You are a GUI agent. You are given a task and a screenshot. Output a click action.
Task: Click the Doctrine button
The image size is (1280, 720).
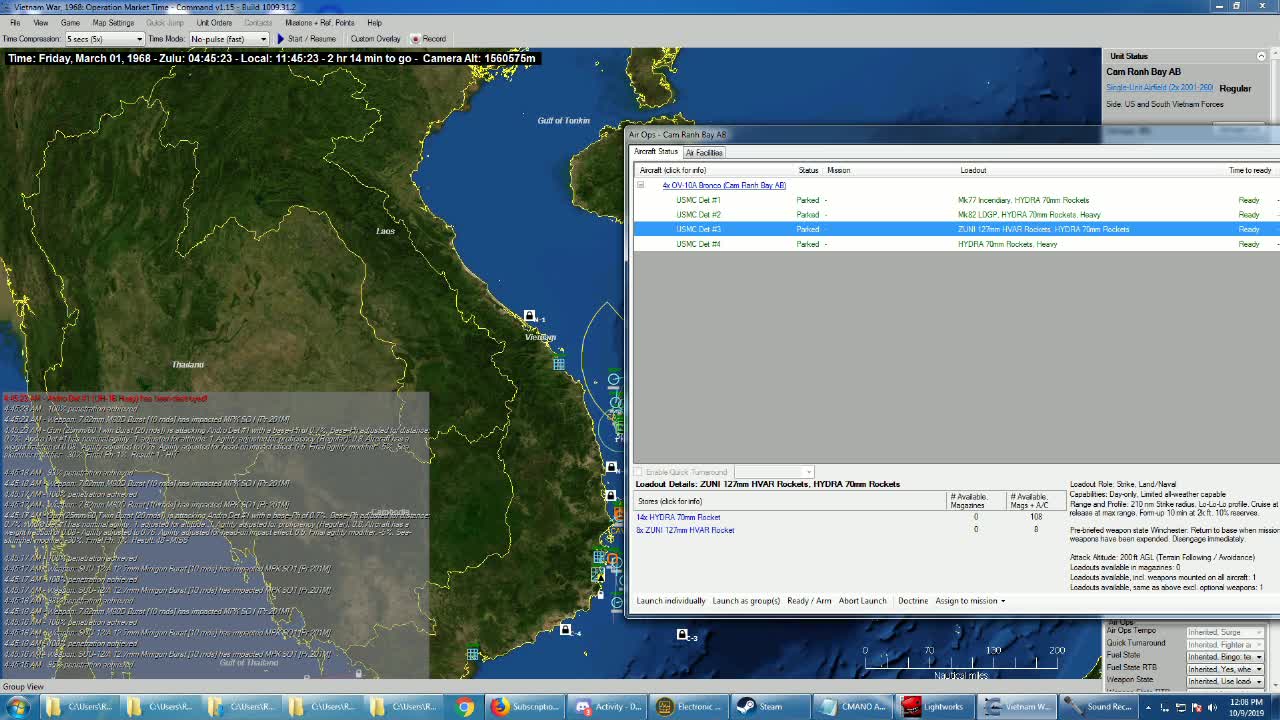tap(912, 601)
